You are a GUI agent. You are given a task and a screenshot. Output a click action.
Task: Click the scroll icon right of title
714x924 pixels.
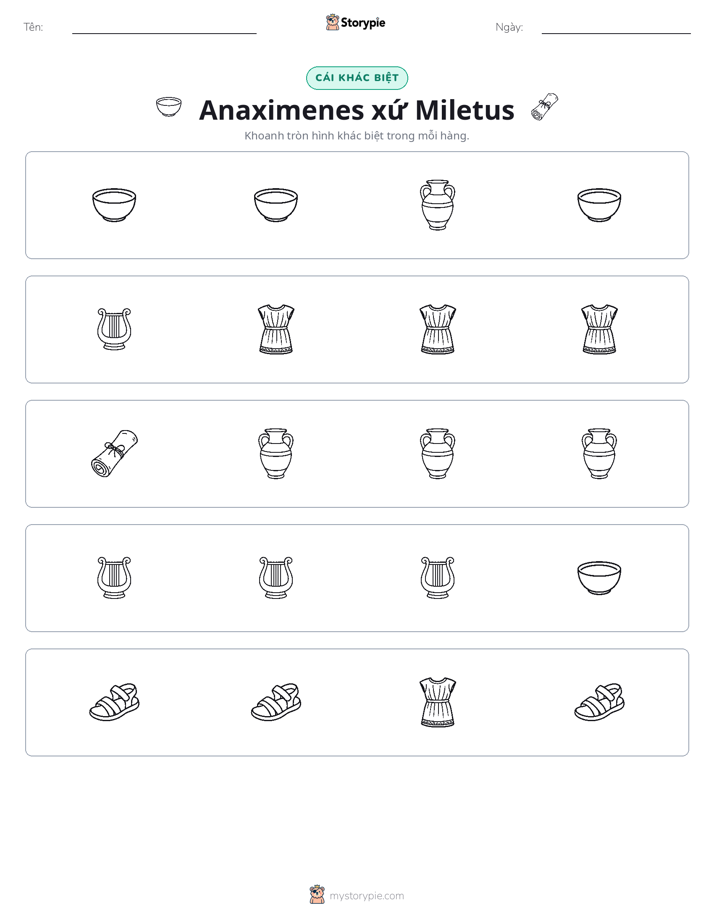[x=544, y=107]
